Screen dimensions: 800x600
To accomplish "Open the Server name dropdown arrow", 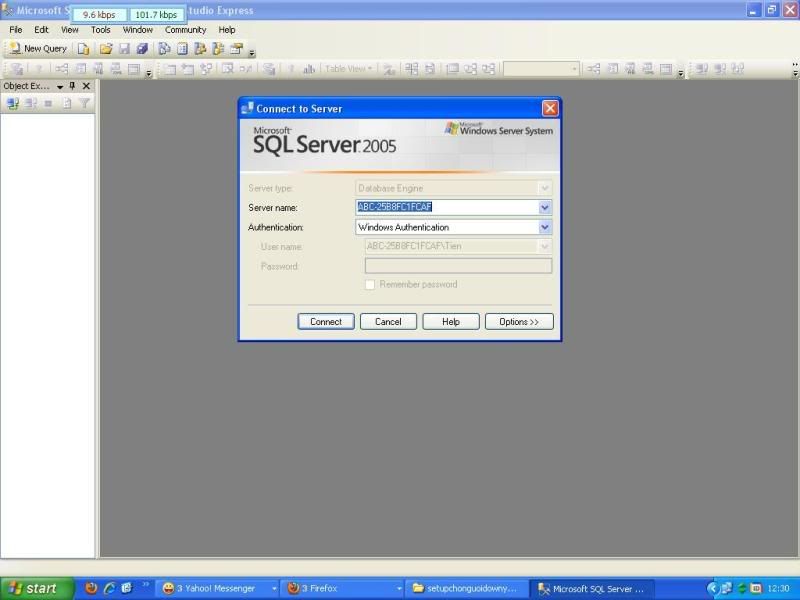I will point(545,207).
